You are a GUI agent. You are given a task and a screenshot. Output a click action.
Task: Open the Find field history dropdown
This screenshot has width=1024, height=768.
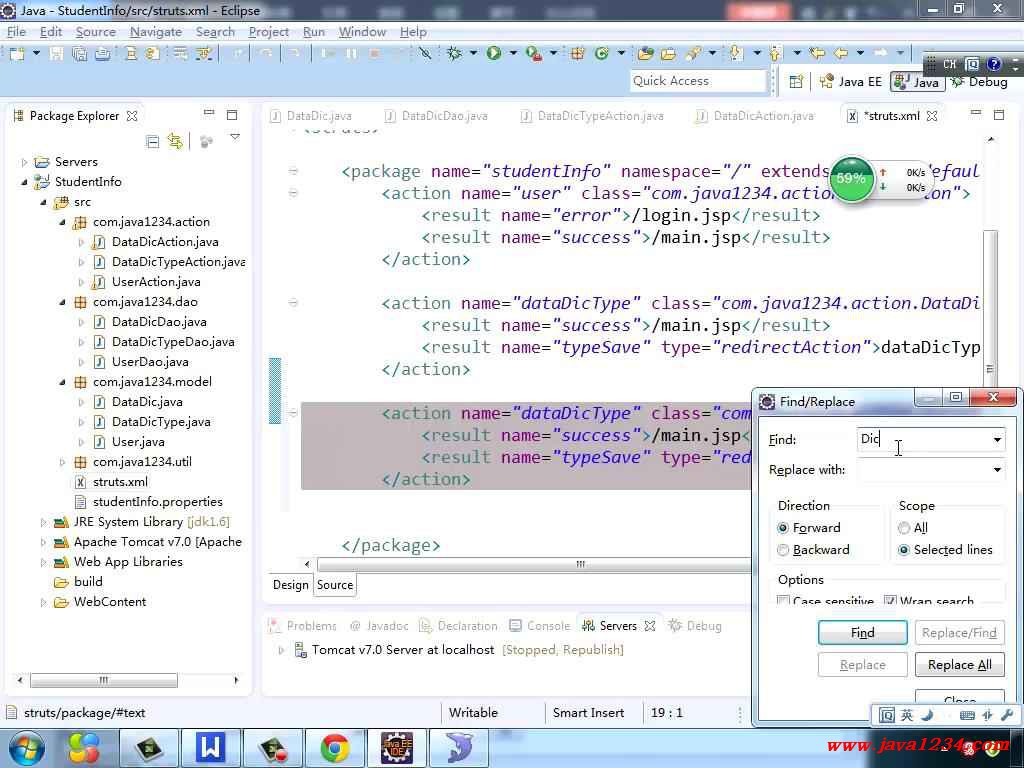(997, 440)
